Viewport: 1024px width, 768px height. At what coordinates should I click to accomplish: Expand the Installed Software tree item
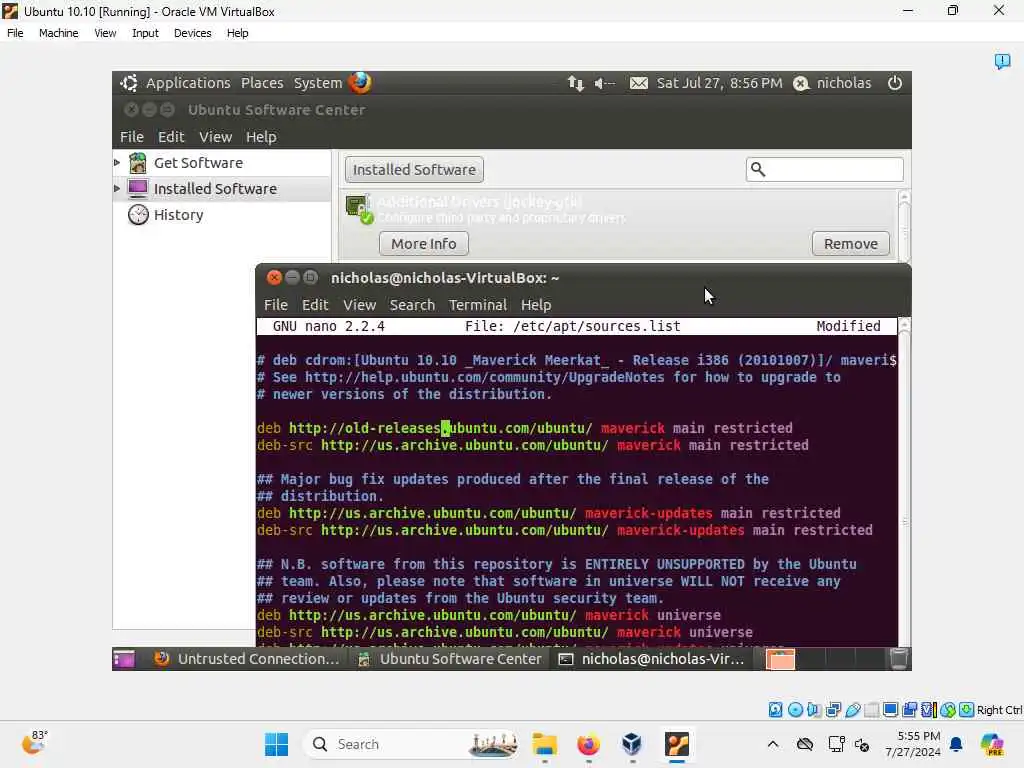coord(117,189)
